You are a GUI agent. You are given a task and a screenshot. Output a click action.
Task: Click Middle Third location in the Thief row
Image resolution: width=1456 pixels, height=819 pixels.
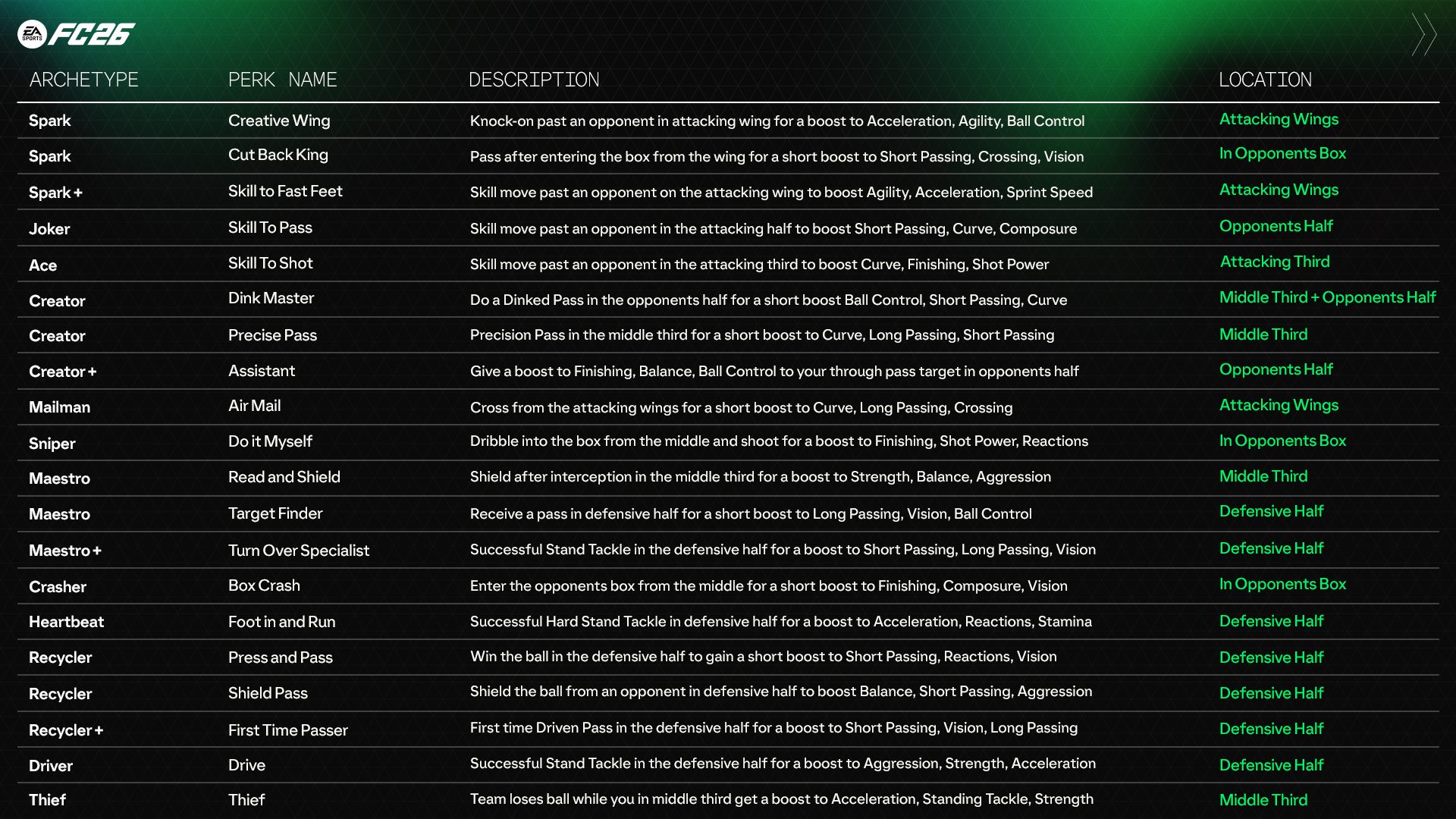tap(1263, 800)
